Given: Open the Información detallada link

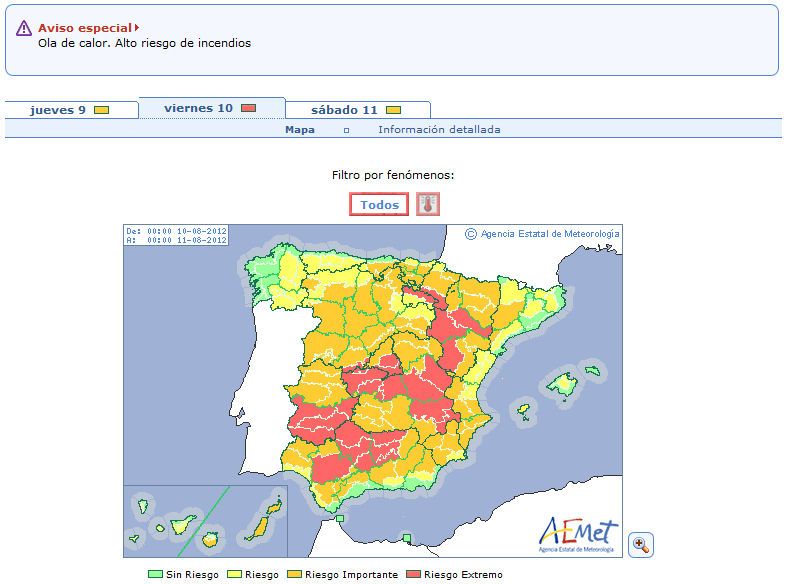Looking at the screenshot, I should pyautogui.click(x=439, y=130).
